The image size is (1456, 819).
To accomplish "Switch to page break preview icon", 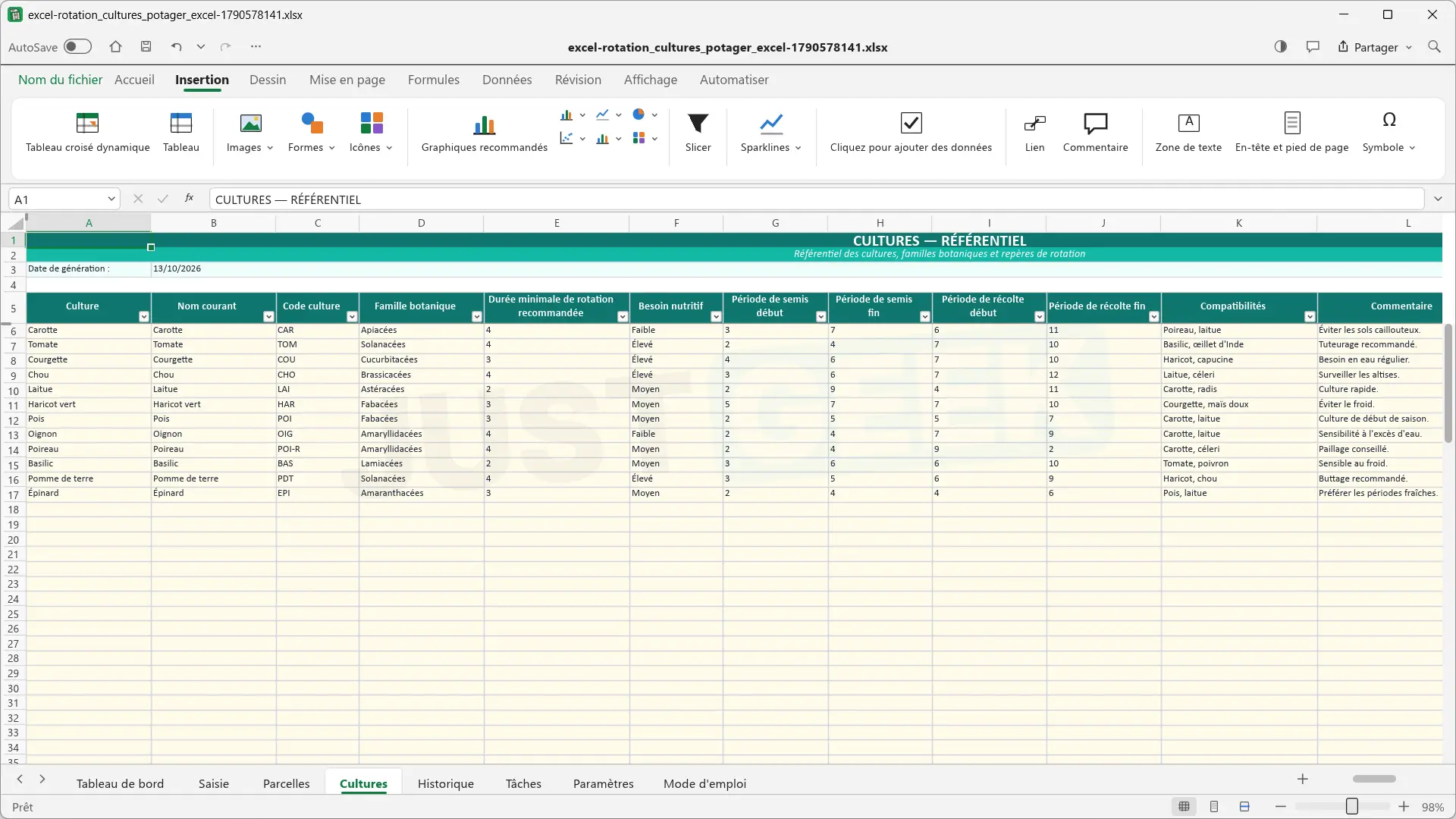I will click(x=1244, y=807).
